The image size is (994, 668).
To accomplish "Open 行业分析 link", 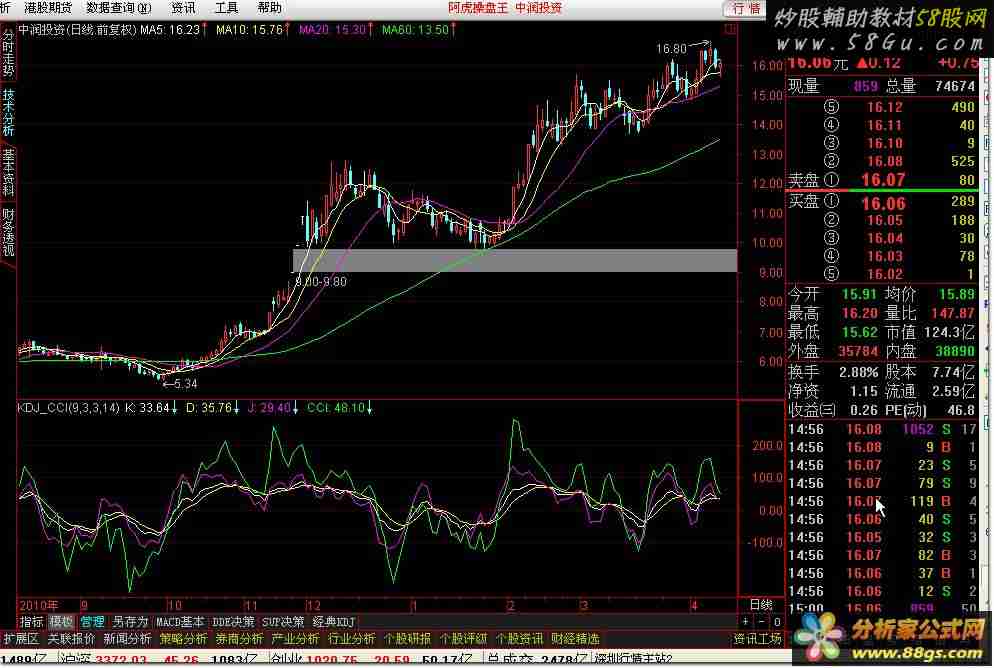I will tap(351, 638).
